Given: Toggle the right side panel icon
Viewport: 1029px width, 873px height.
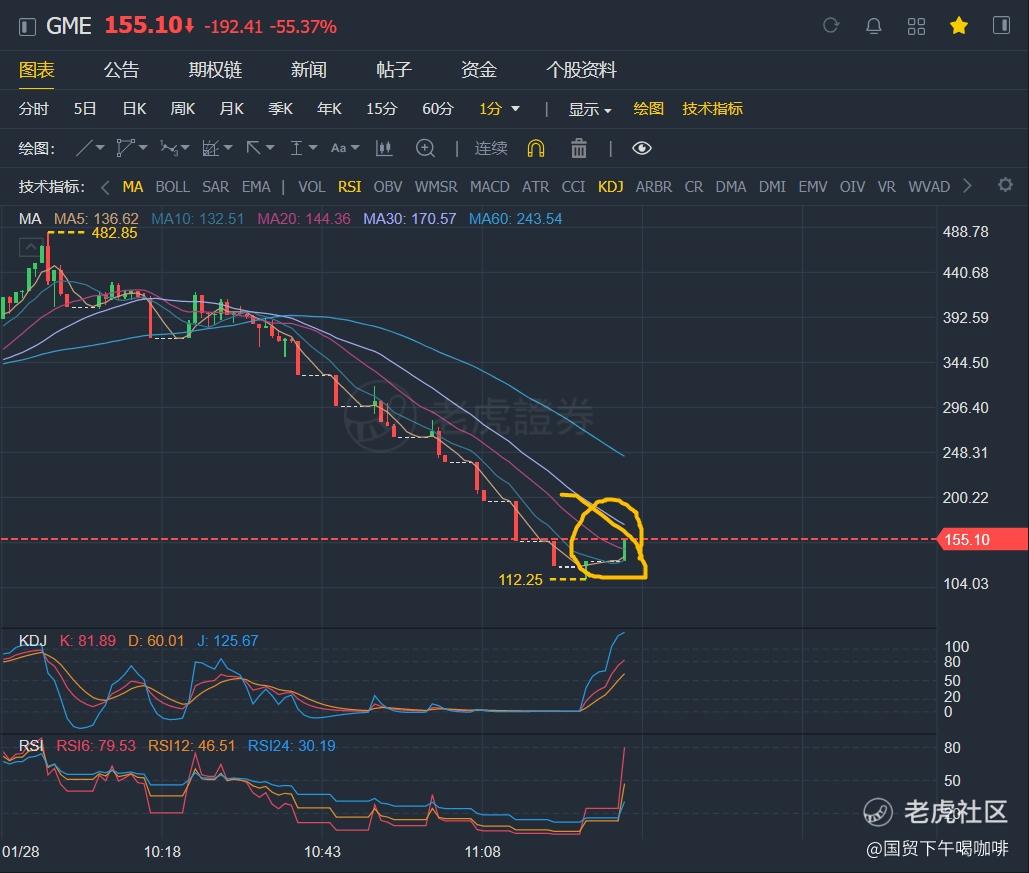Looking at the screenshot, I should tap(1001, 26).
